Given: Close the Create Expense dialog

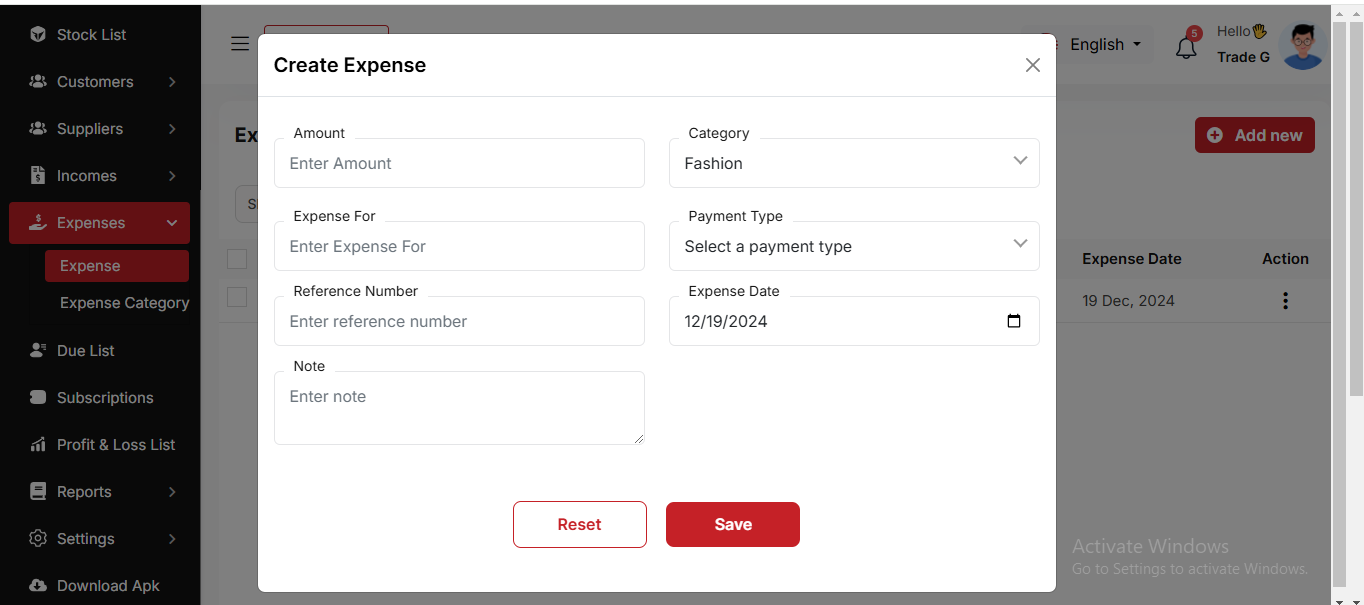Looking at the screenshot, I should tap(1032, 65).
